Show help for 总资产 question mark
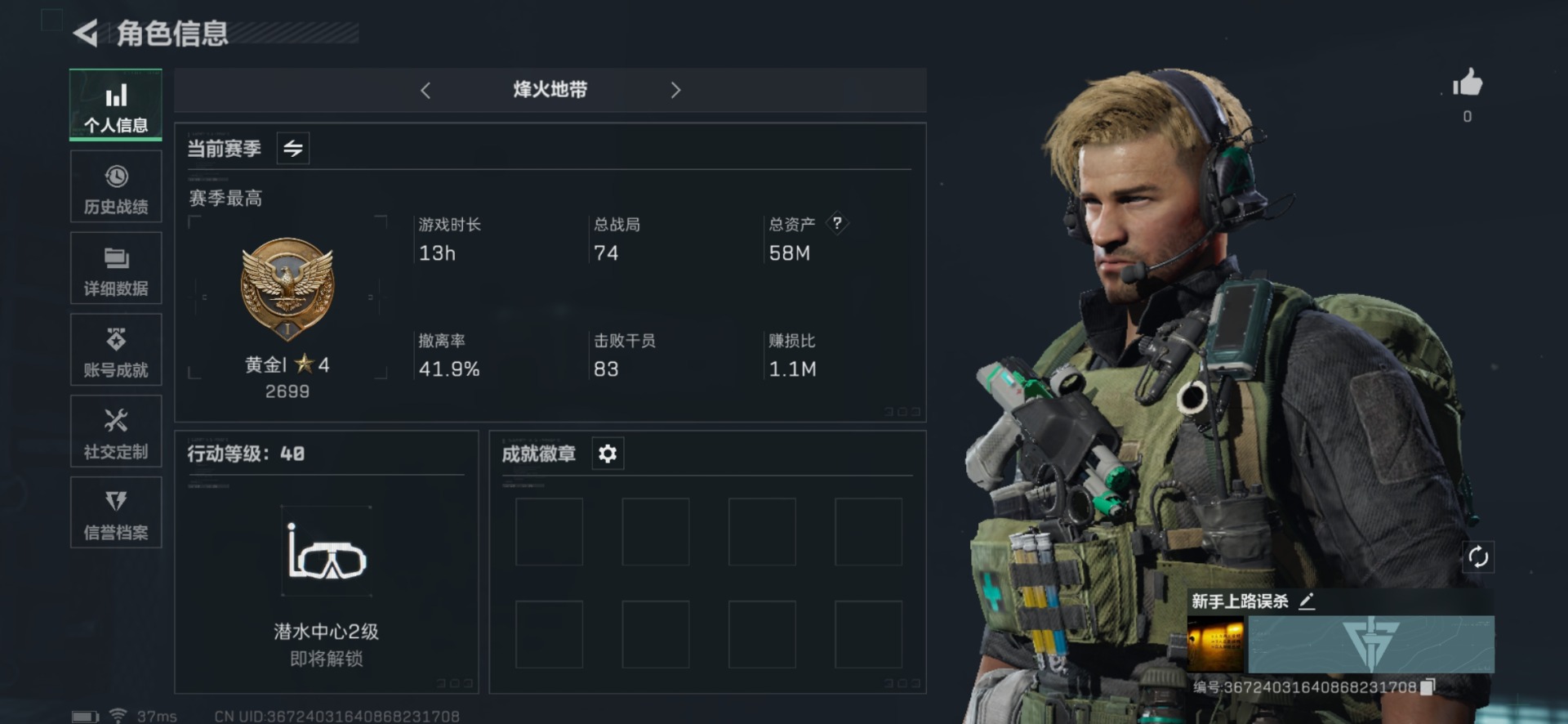 tap(837, 223)
